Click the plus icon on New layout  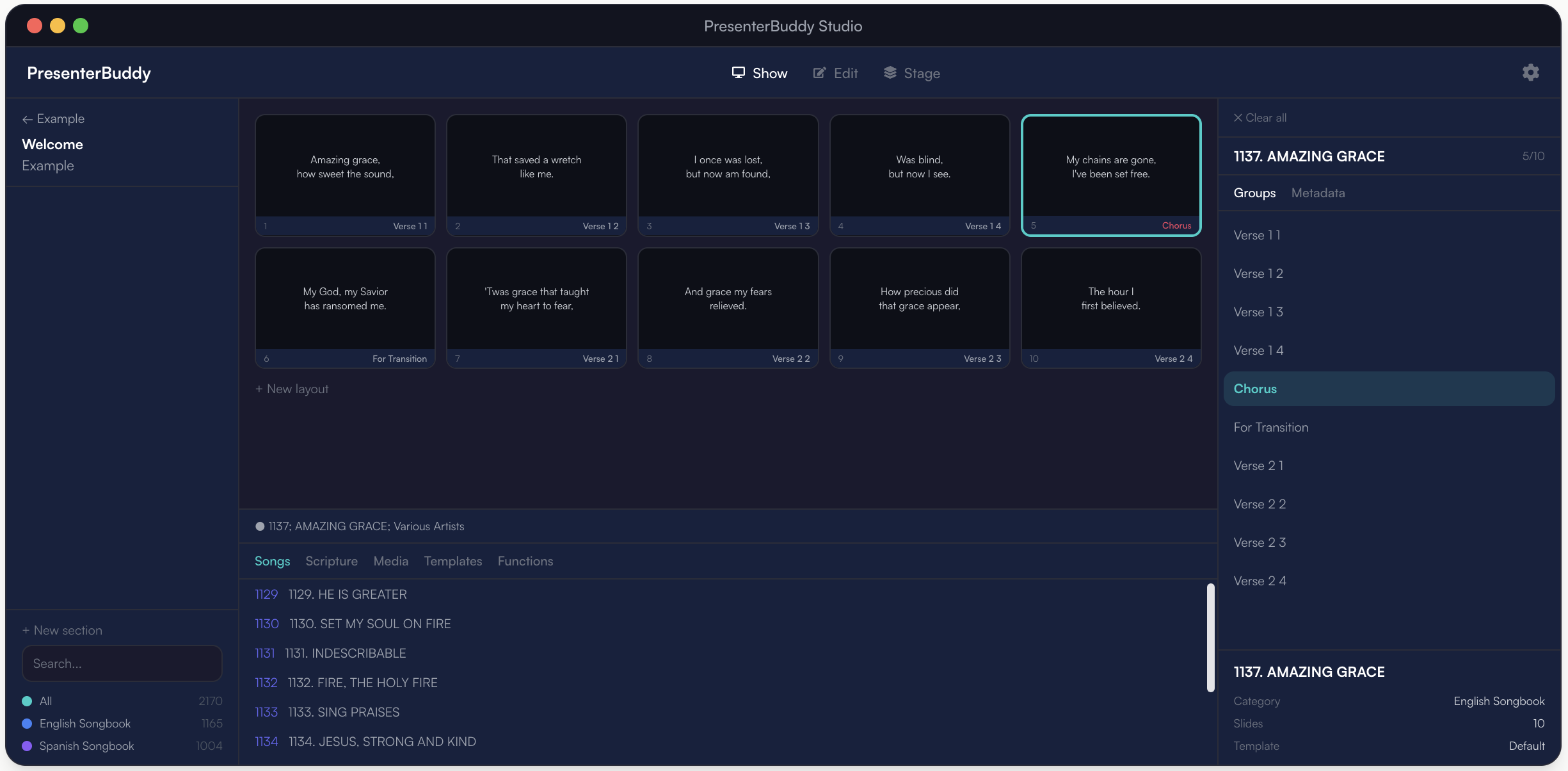point(260,389)
